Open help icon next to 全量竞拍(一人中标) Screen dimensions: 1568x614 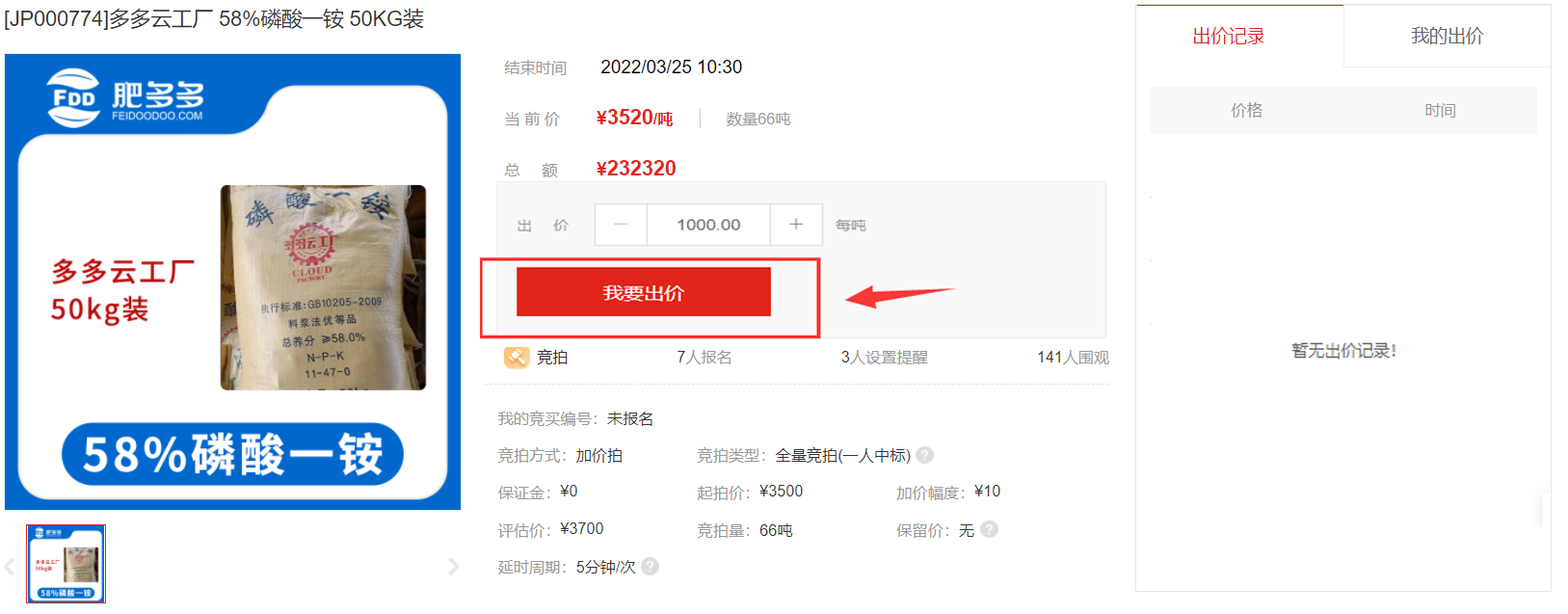click(x=924, y=455)
